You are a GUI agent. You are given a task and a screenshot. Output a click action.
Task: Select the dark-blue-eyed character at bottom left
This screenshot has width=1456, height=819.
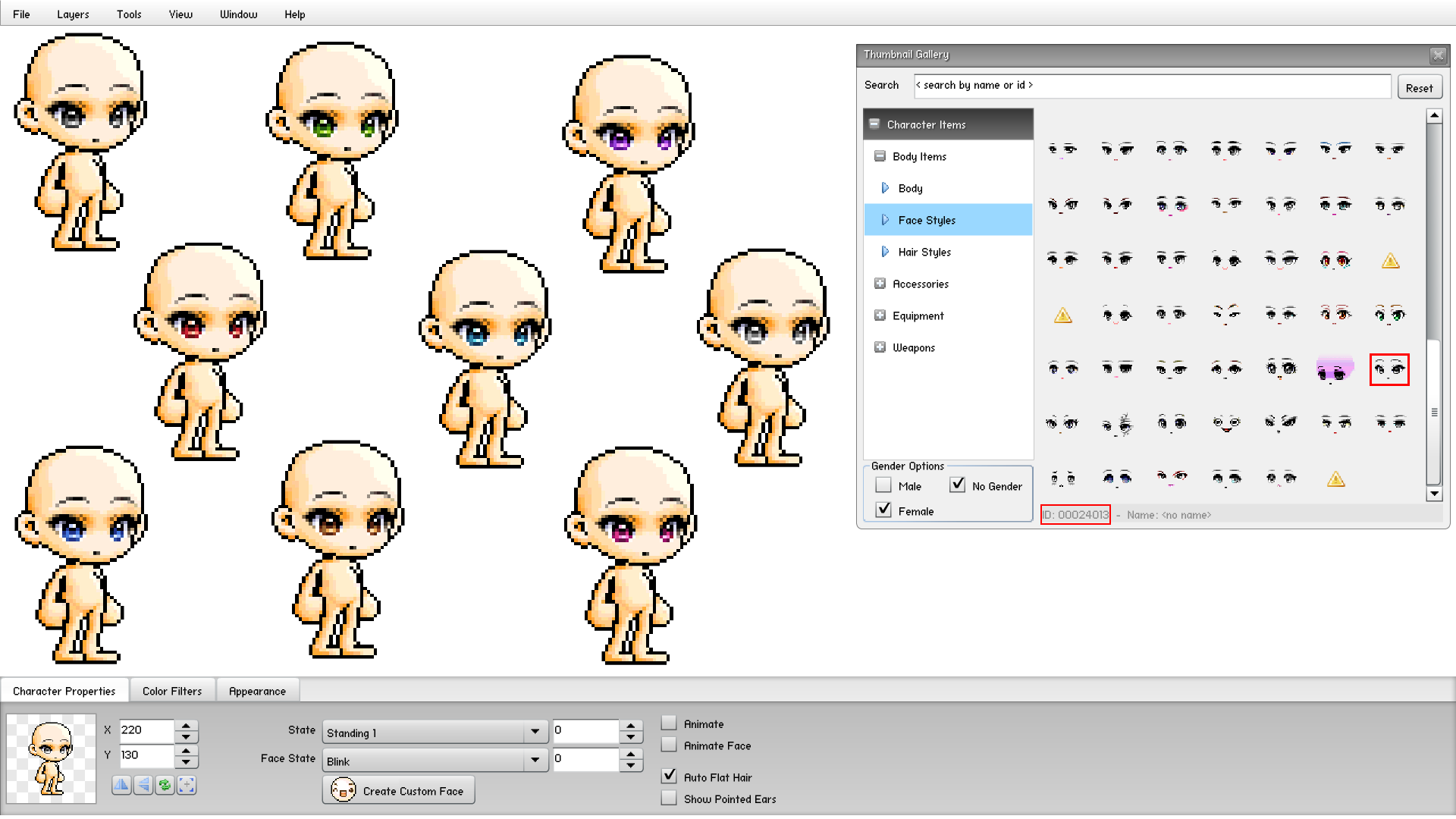tap(80, 554)
